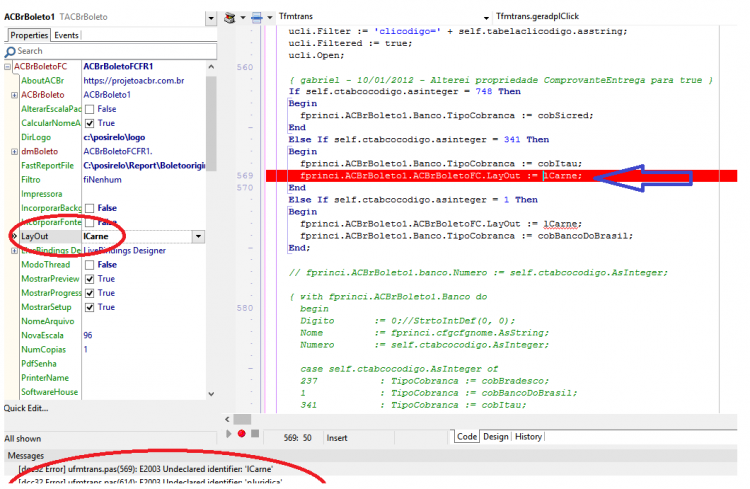Open the LayOut value dropdown
The width and height of the screenshot is (750, 489).
[x=199, y=236]
